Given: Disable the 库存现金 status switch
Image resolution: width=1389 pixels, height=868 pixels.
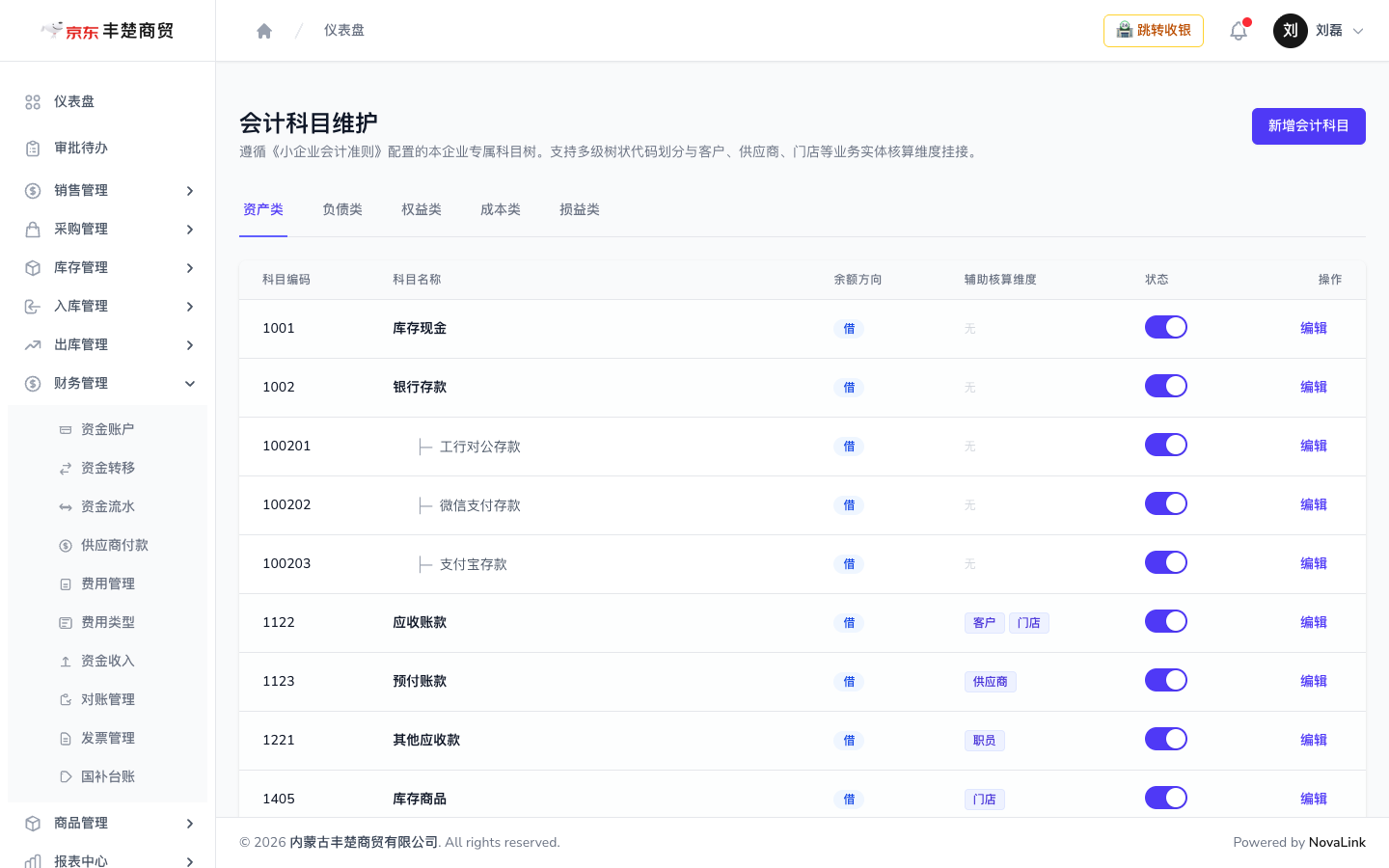Looking at the screenshot, I should click(1166, 328).
